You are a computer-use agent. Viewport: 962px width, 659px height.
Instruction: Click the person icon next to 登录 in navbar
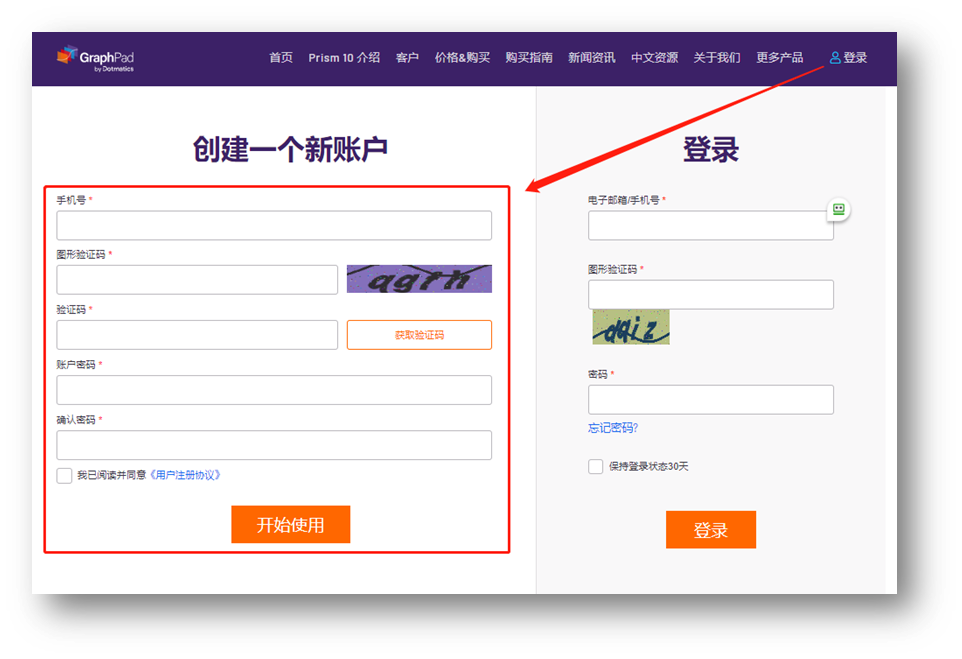coord(833,57)
